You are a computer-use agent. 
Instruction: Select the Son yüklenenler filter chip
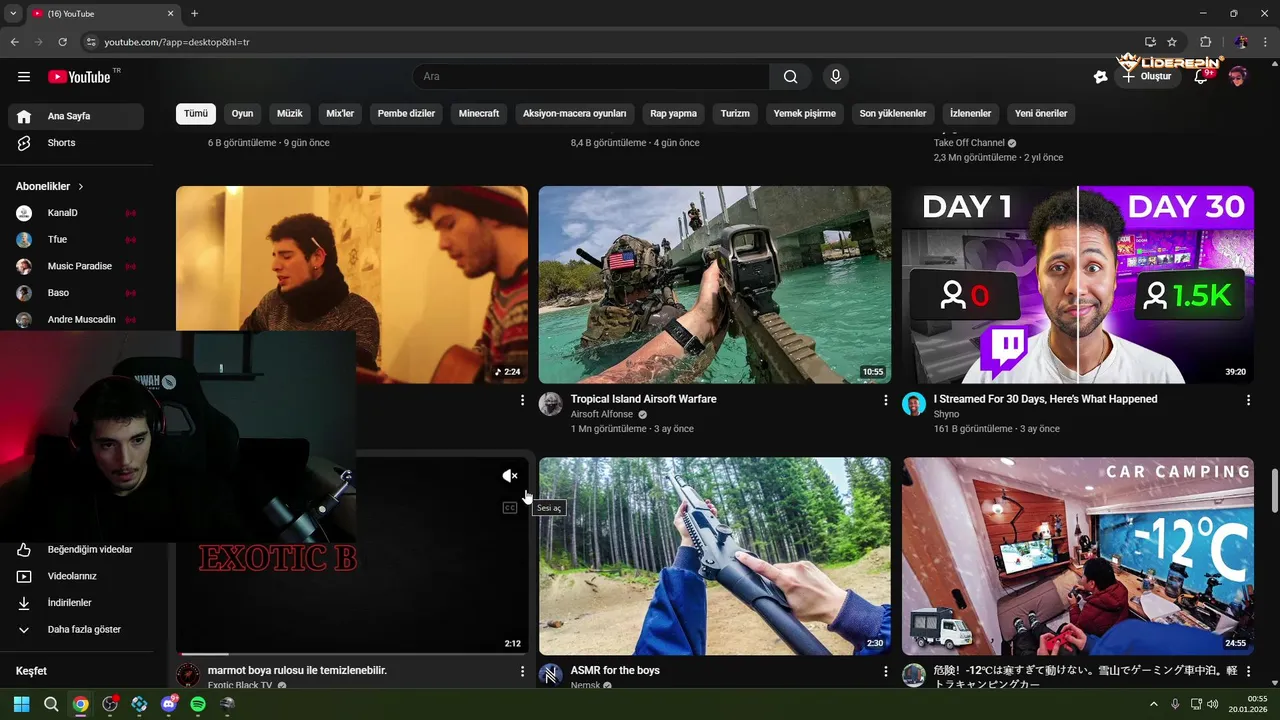893,113
